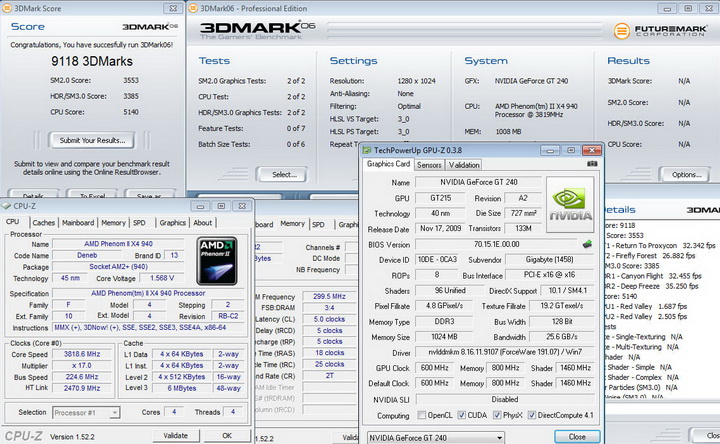The height and width of the screenshot is (444, 720).
Task: Click the BIOS Version field 70.15.1E.00.00
Action: click(496, 244)
